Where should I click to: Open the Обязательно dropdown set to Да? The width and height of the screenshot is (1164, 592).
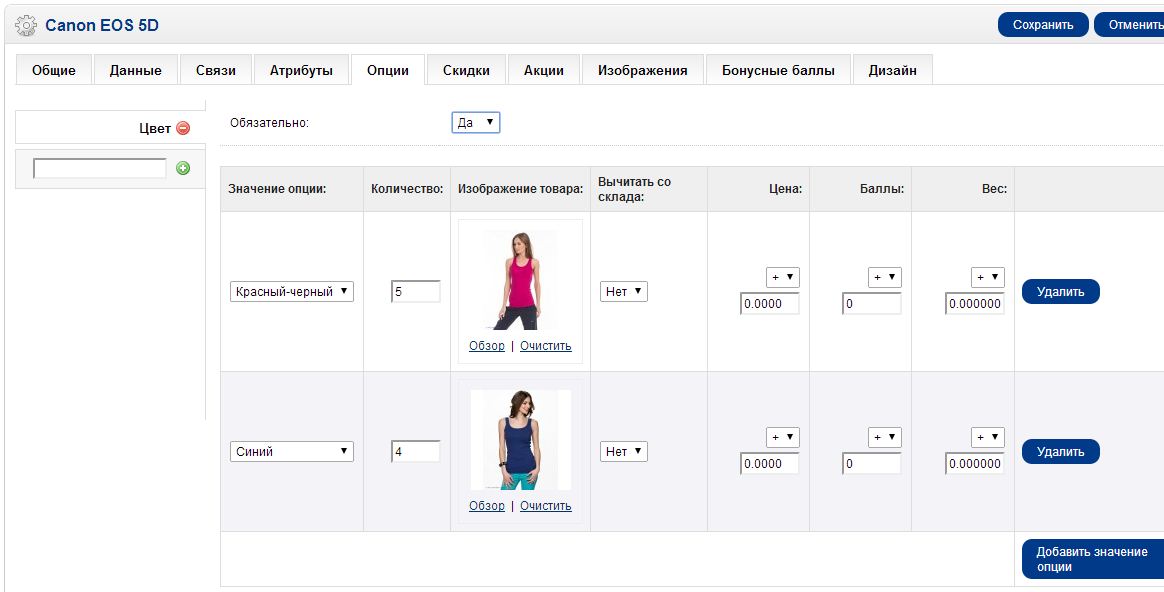pos(475,122)
